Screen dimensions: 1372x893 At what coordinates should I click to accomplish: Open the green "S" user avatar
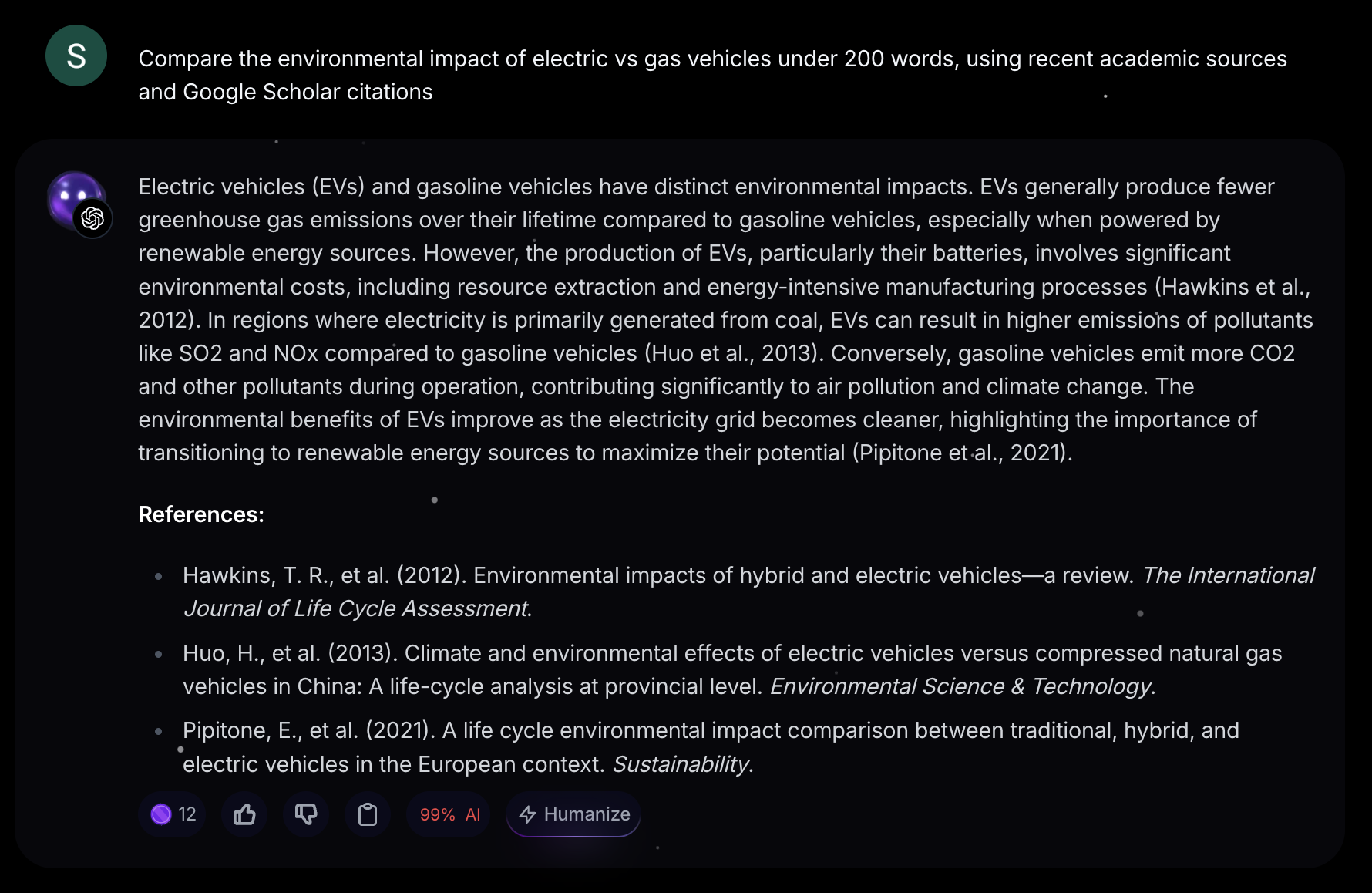tap(76, 56)
